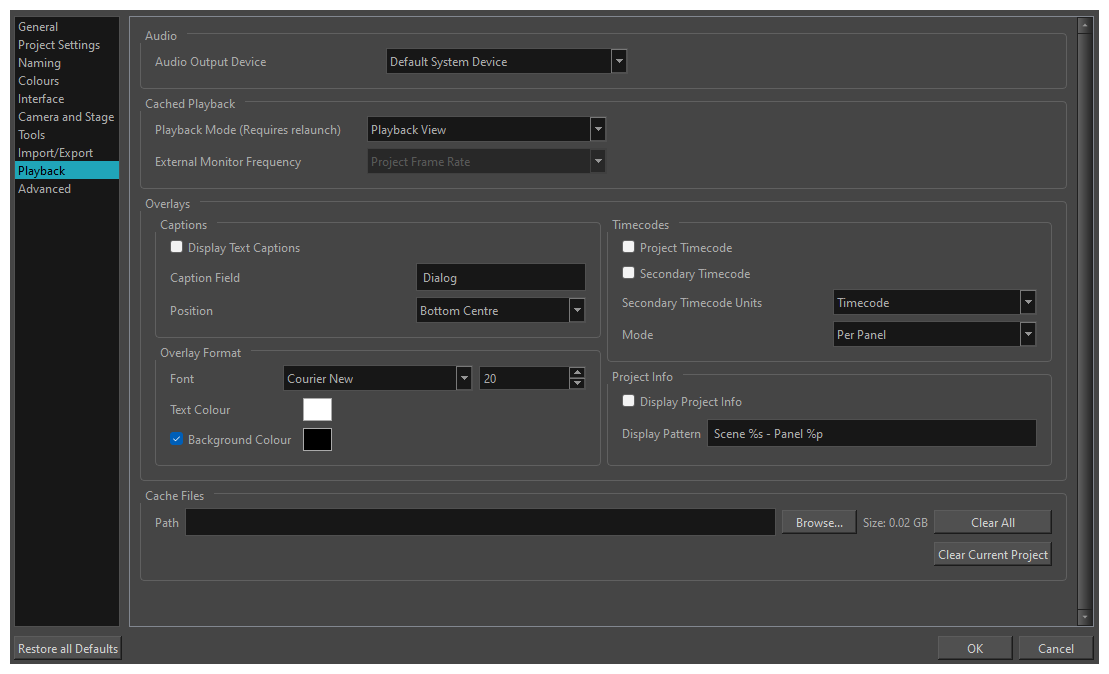
Task: Uncheck the Background Colour option
Action: click(x=176, y=438)
